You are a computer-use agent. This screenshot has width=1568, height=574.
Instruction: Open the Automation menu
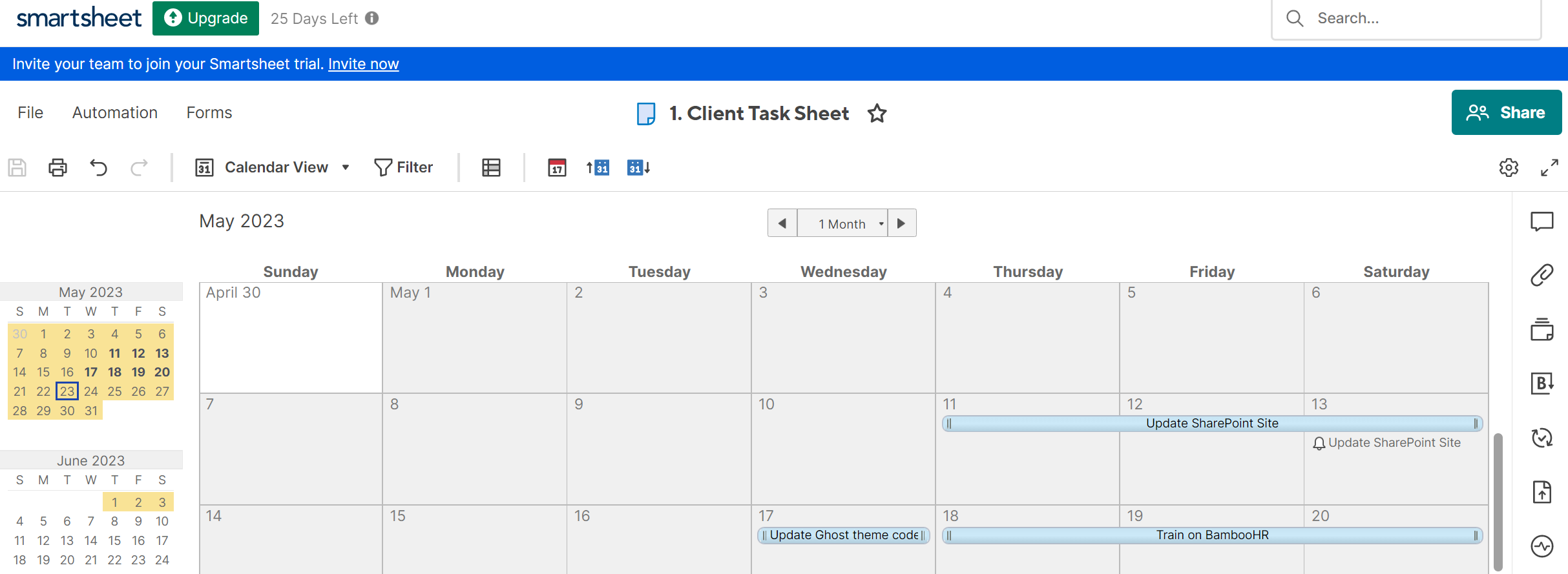tap(115, 112)
